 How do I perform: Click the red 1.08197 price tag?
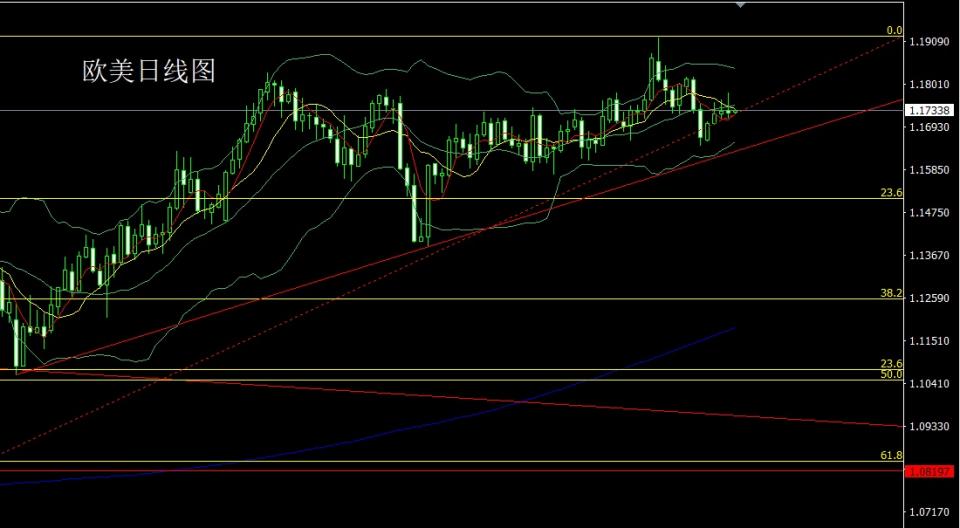pos(930,470)
